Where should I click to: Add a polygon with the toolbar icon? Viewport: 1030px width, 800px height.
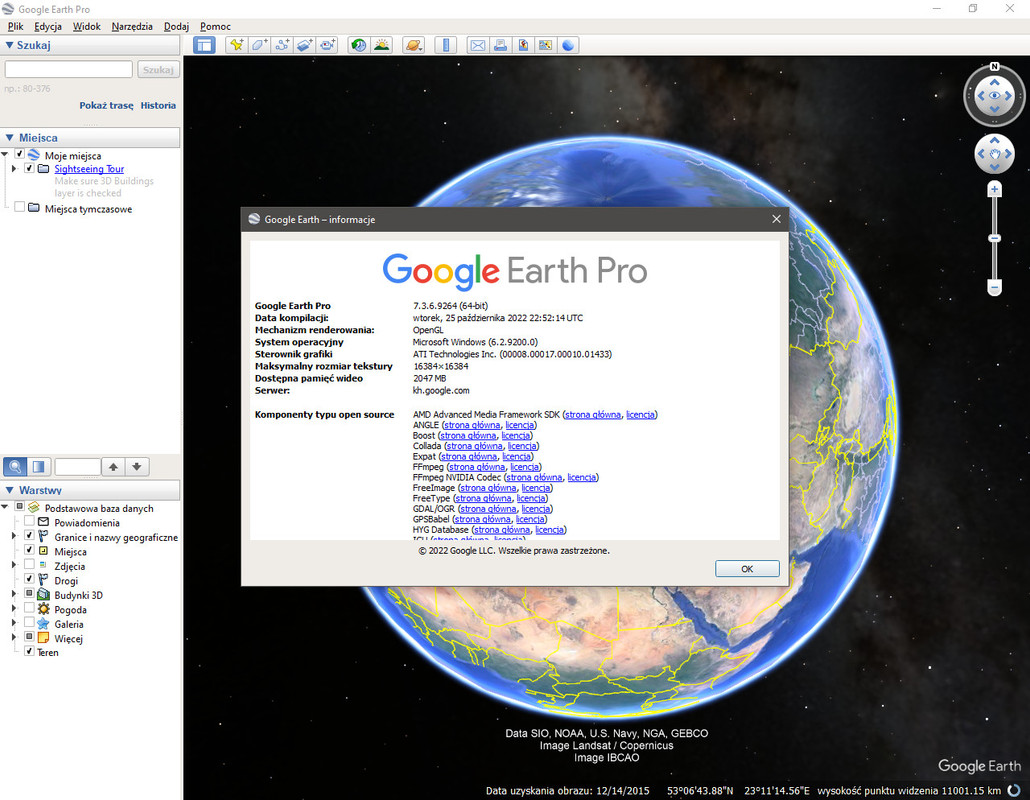pos(259,45)
